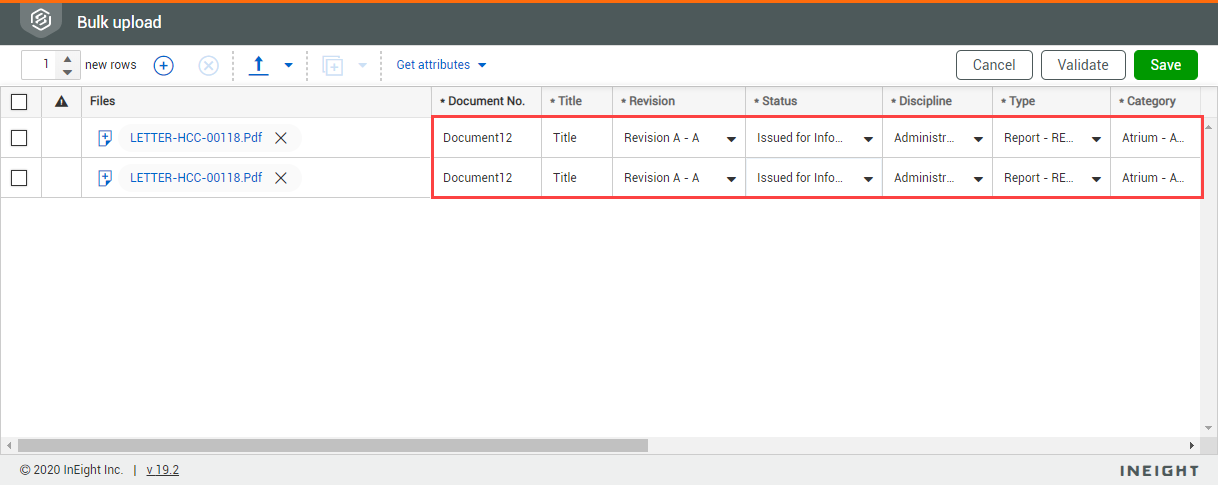Image resolution: width=1218 pixels, height=485 pixels.
Task: Click the InEight logo icon in header
Action: (x=41, y=20)
